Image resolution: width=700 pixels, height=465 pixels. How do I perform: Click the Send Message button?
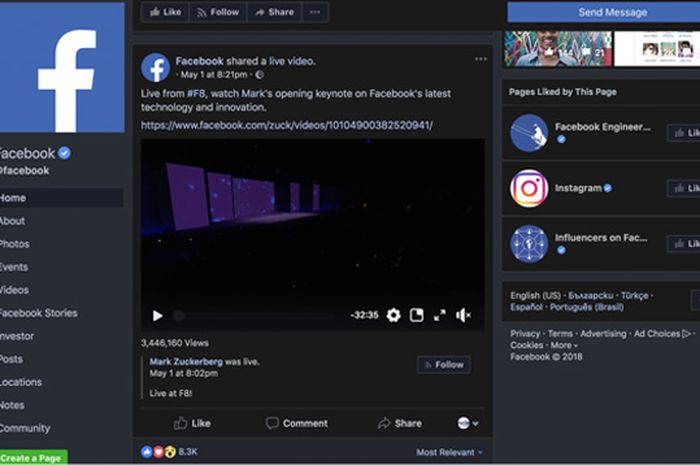(604, 12)
